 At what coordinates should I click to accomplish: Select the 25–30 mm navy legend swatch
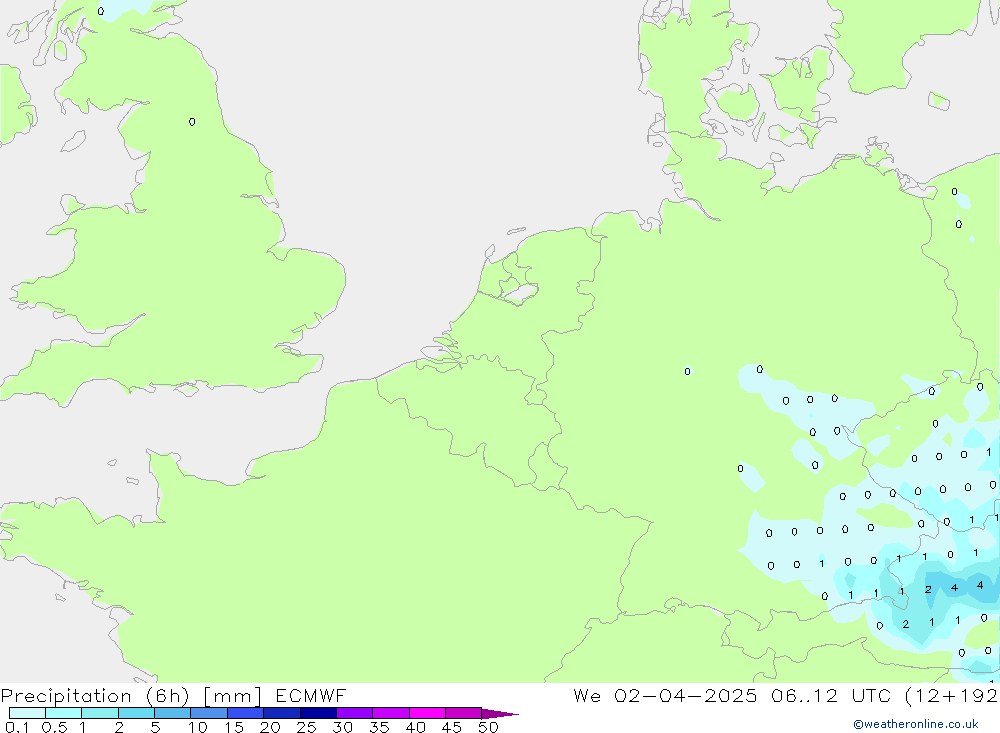[318, 713]
